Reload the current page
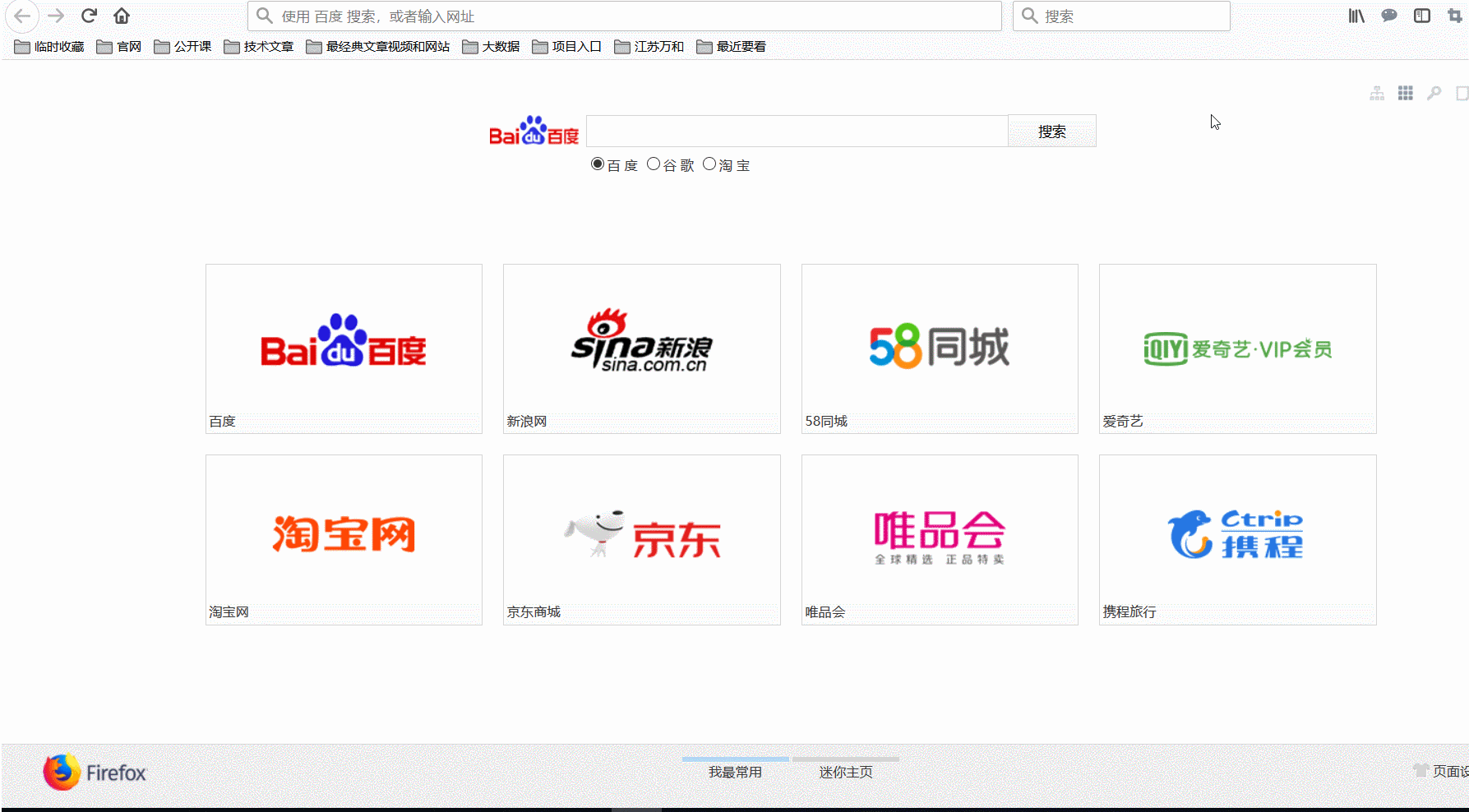Screen dimensions: 1469x812 tap(89, 16)
